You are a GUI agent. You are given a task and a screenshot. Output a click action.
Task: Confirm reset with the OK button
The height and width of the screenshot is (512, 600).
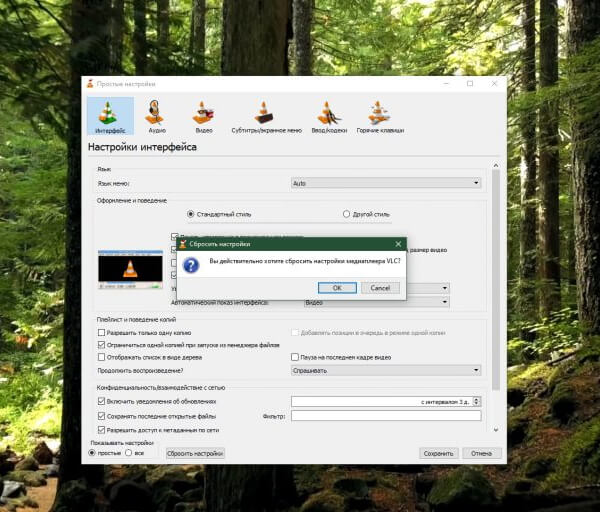(337, 288)
